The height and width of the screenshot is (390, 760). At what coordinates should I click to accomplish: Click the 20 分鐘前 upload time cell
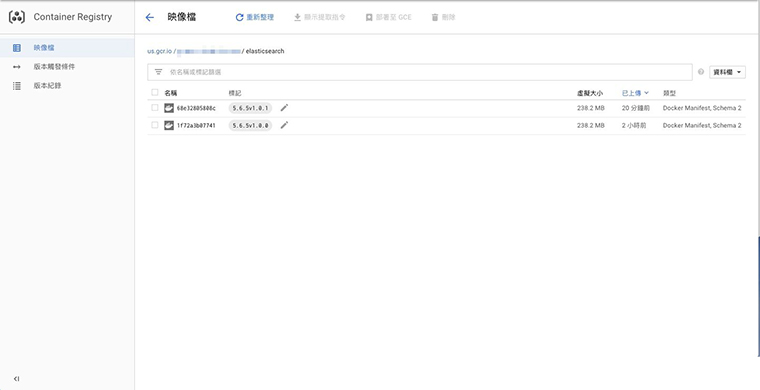point(636,109)
